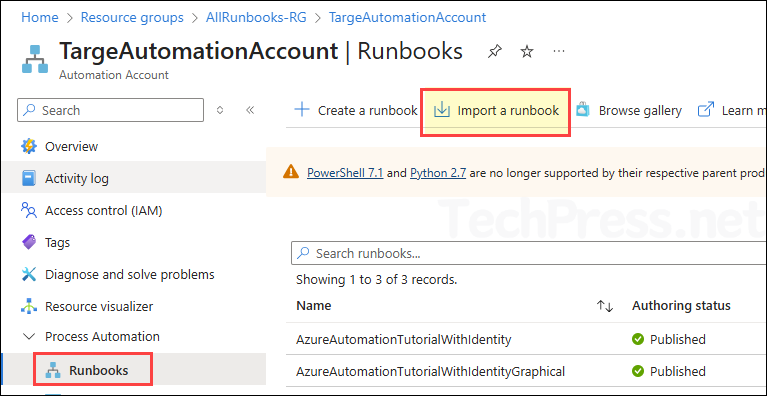Click the download arrow Import icon
Screen dimensions: 767x396
[x=442, y=110]
